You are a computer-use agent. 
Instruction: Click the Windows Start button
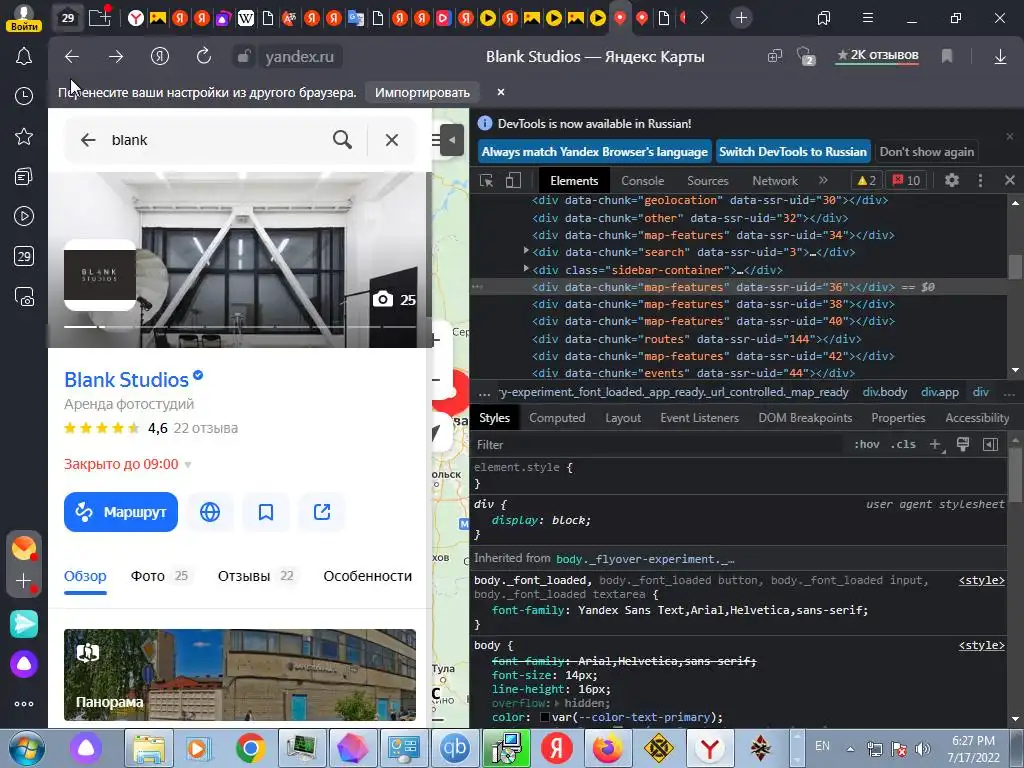tap(26, 748)
